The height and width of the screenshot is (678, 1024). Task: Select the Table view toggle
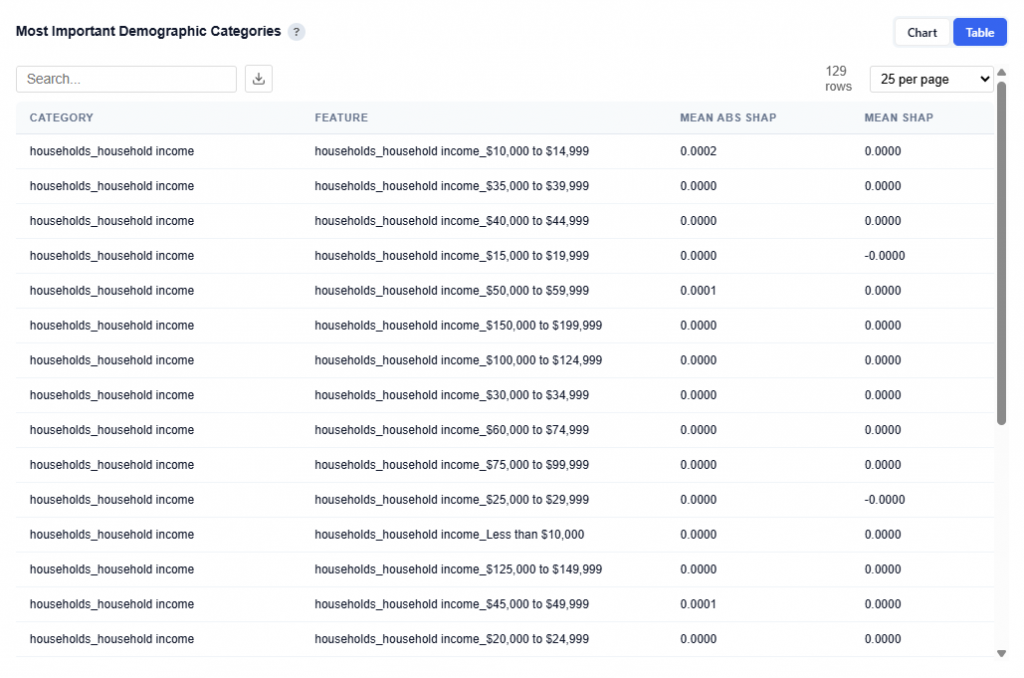[x=979, y=33]
